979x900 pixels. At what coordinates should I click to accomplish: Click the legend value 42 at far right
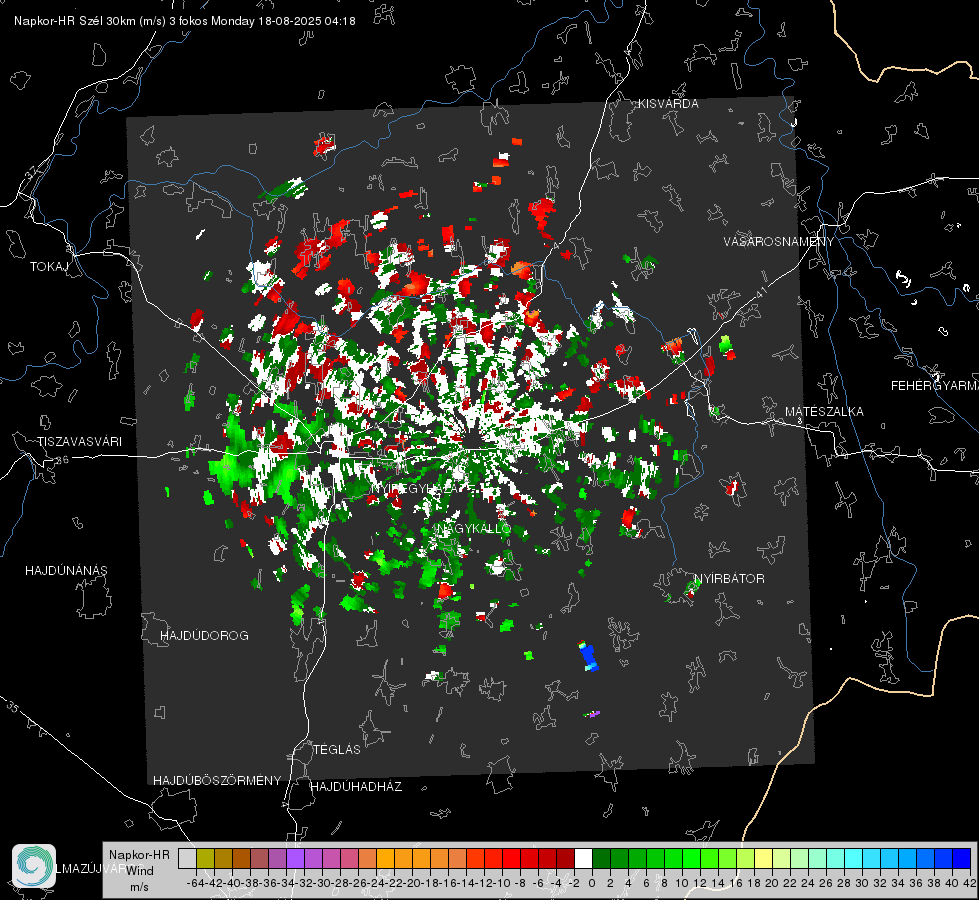pos(969,883)
